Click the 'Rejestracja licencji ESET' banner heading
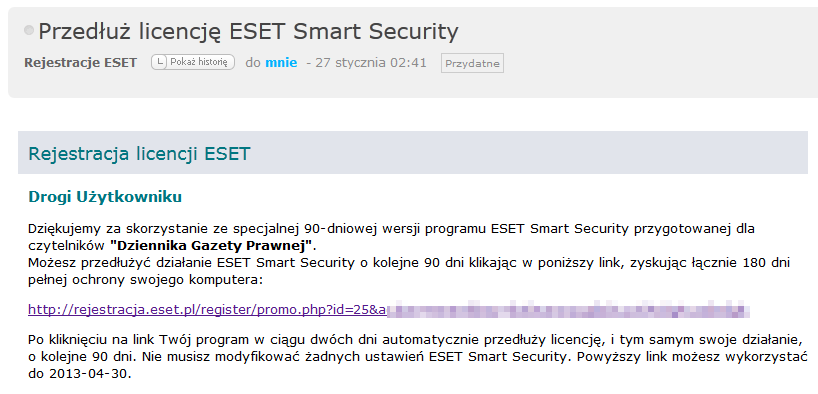 [x=139, y=154]
